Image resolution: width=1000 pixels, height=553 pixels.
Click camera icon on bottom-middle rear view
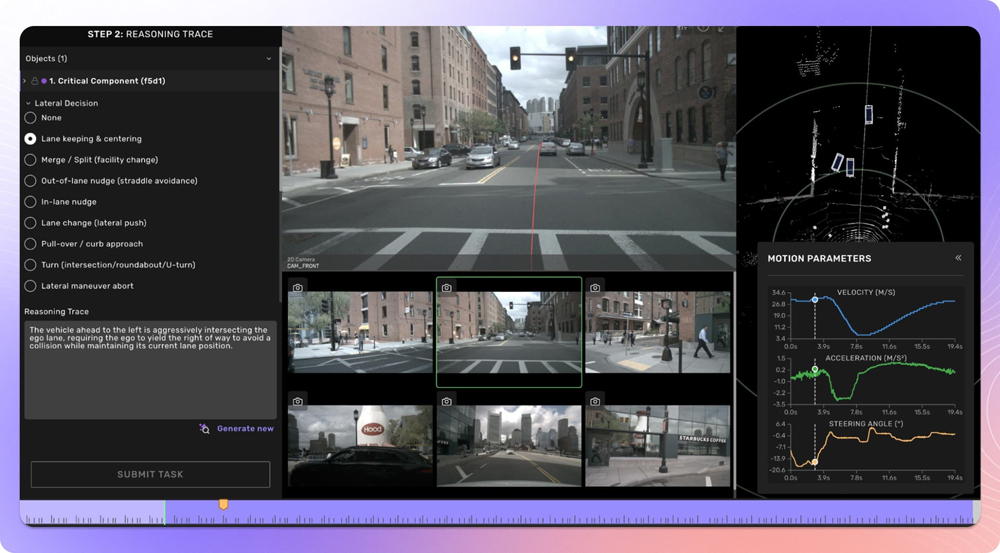(447, 402)
